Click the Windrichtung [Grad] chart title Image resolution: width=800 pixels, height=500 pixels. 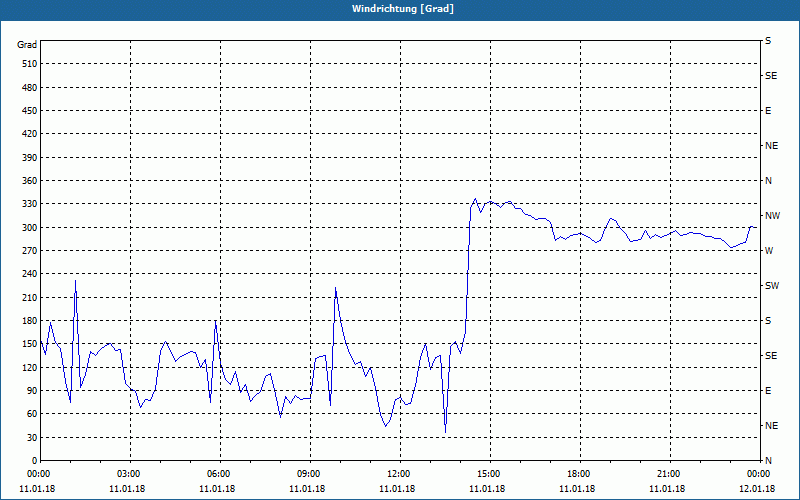click(403, 9)
